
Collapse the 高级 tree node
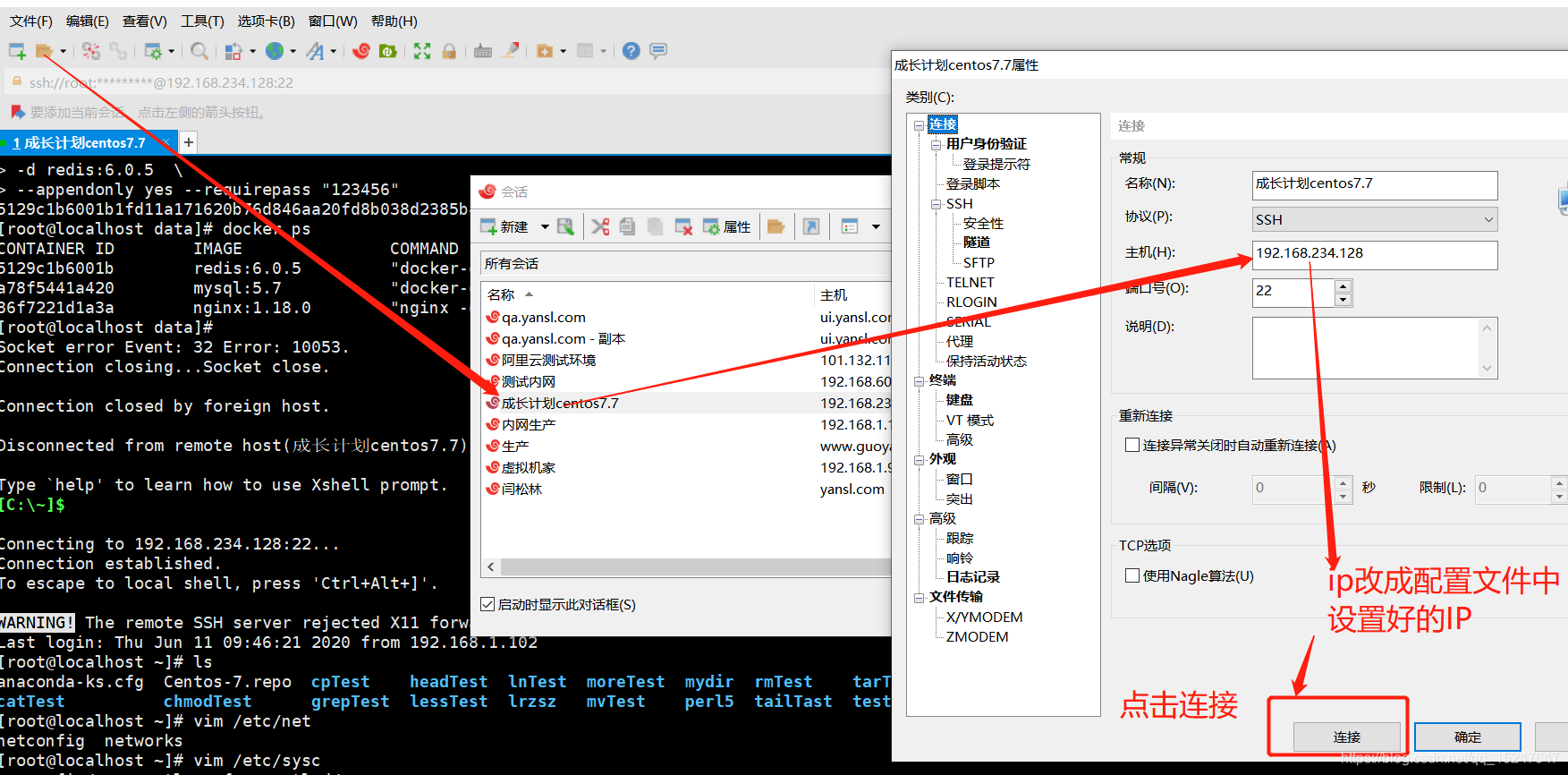[x=919, y=519]
